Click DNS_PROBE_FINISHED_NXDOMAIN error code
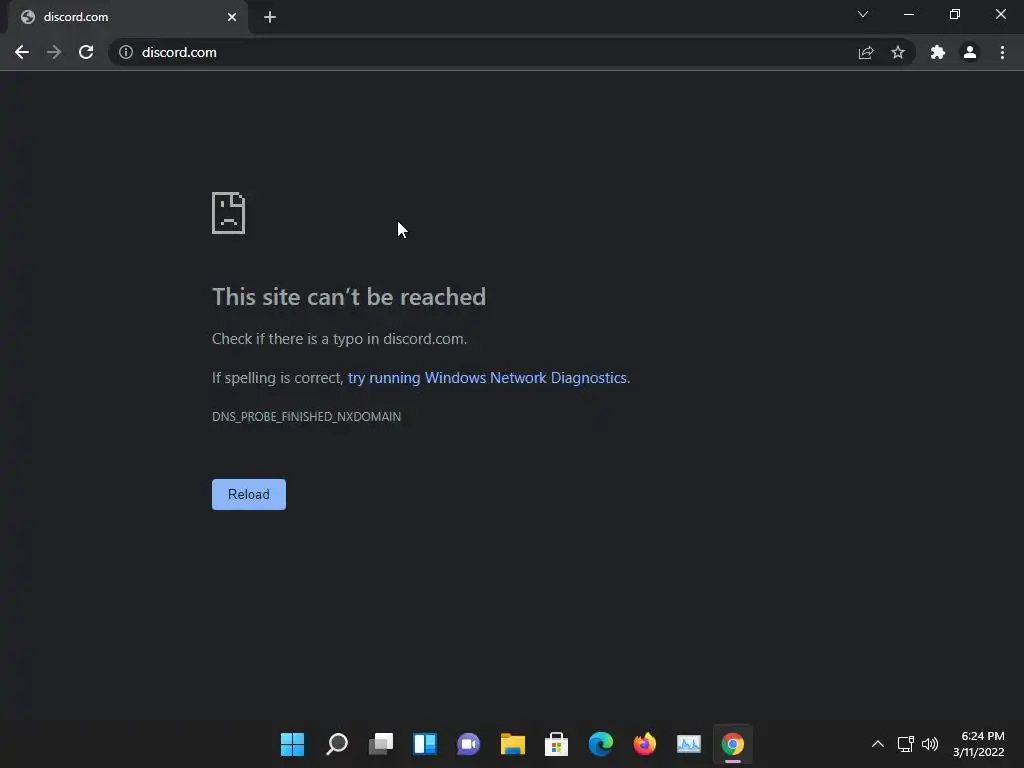 pos(306,417)
